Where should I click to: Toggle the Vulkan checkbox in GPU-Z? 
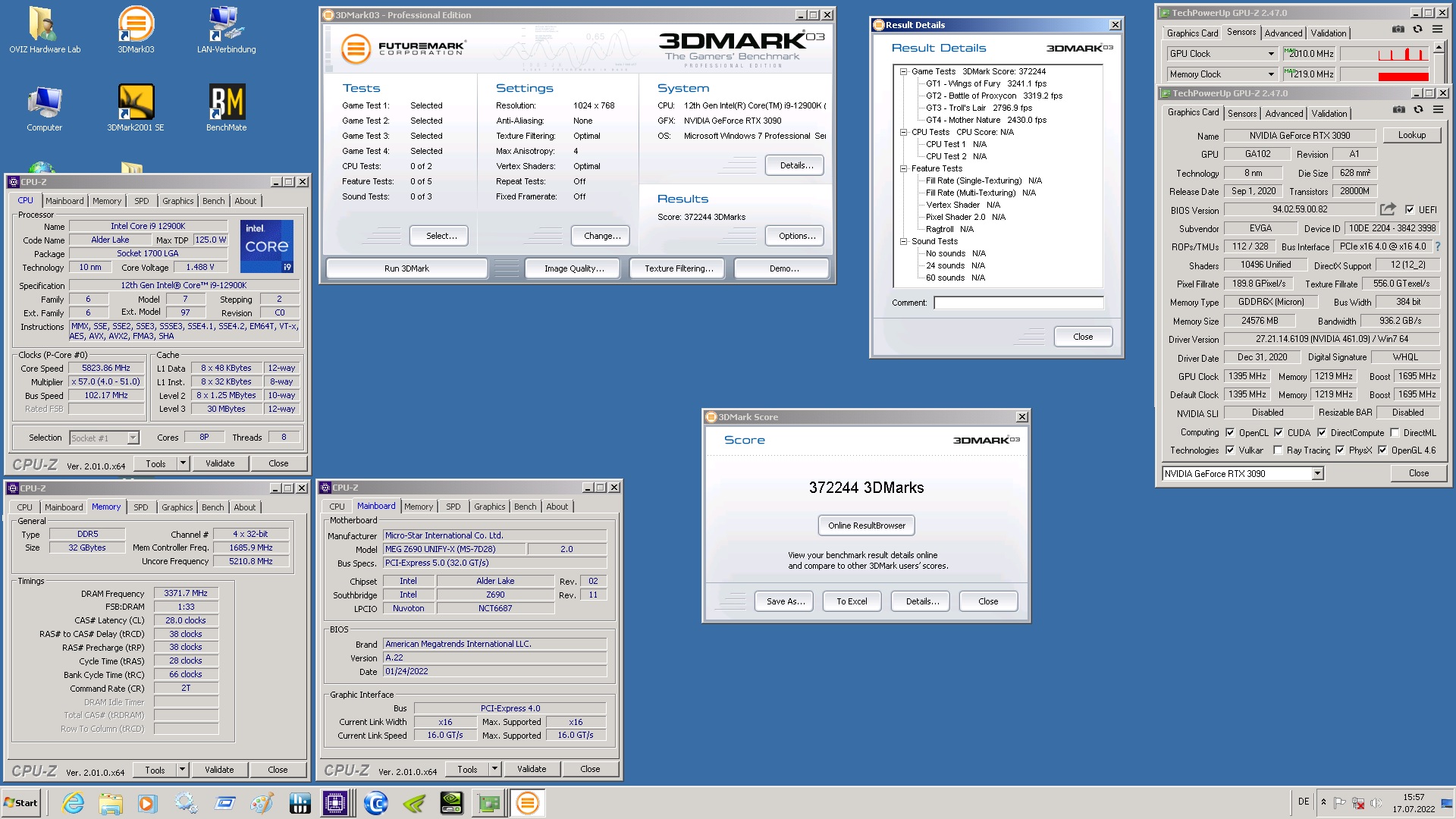coord(1230,450)
